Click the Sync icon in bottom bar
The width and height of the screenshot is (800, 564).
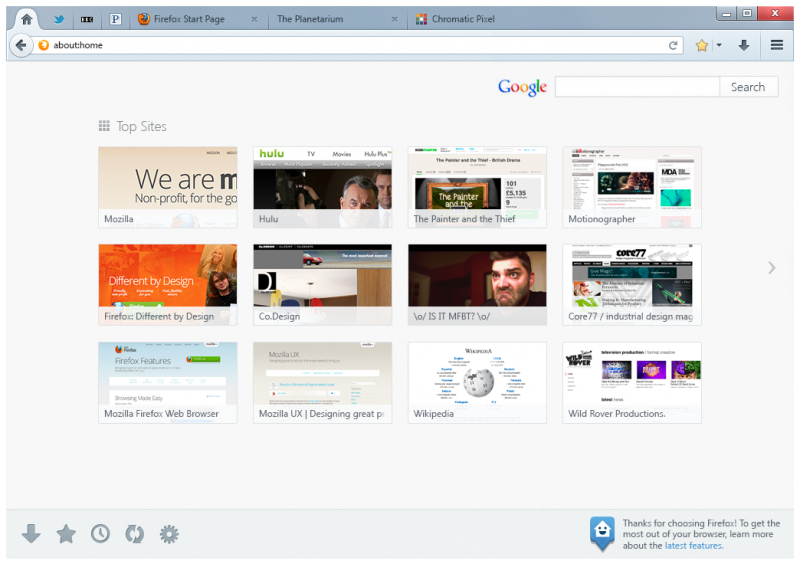point(135,534)
